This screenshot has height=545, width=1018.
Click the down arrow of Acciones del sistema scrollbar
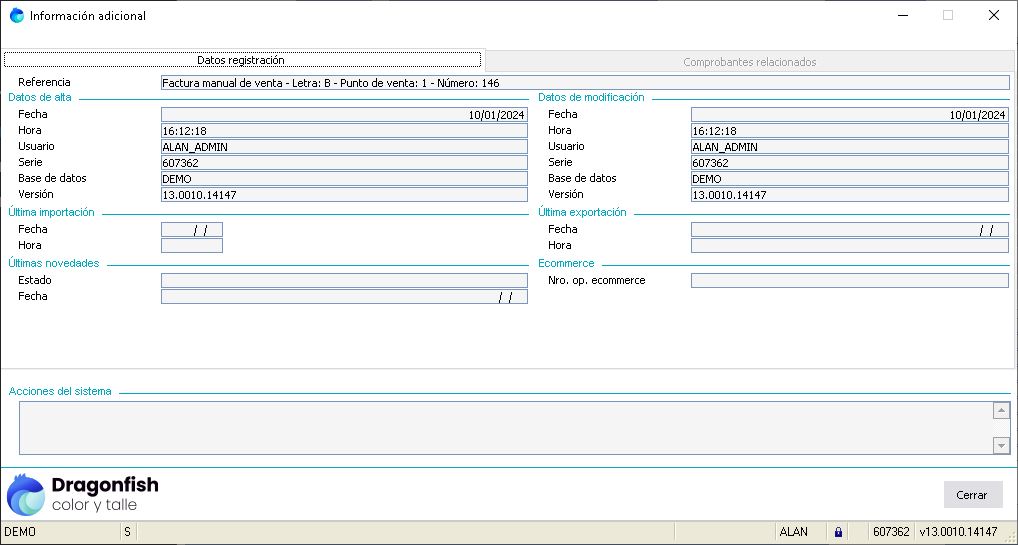click(1001, 446)
